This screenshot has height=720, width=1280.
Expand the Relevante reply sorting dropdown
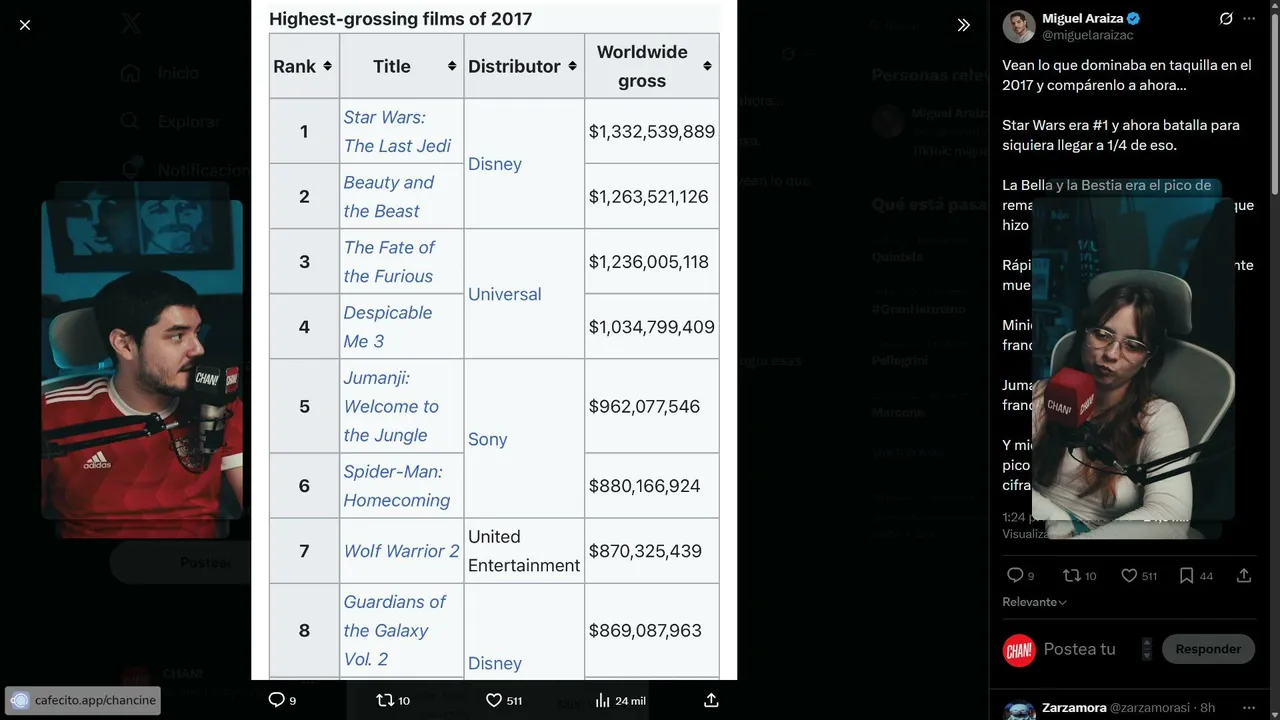click(1034, 602)
